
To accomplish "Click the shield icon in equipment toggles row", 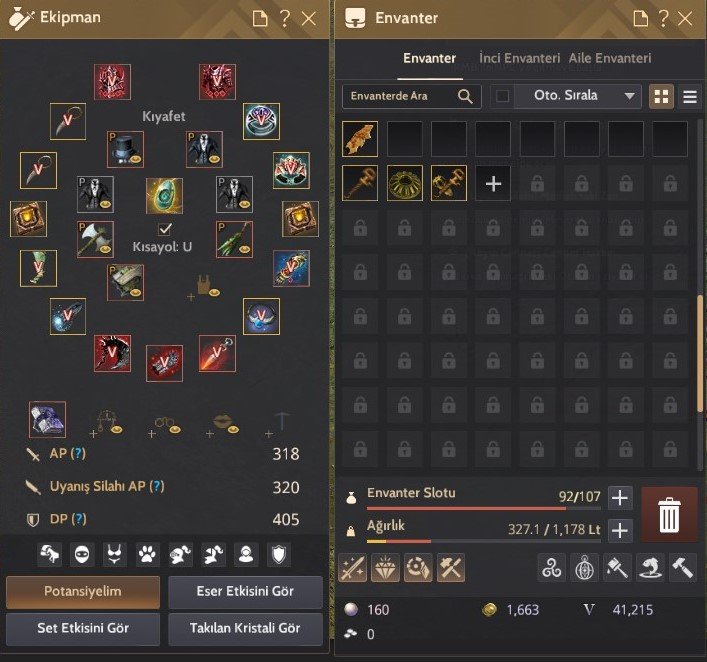I will pos(279,554).
